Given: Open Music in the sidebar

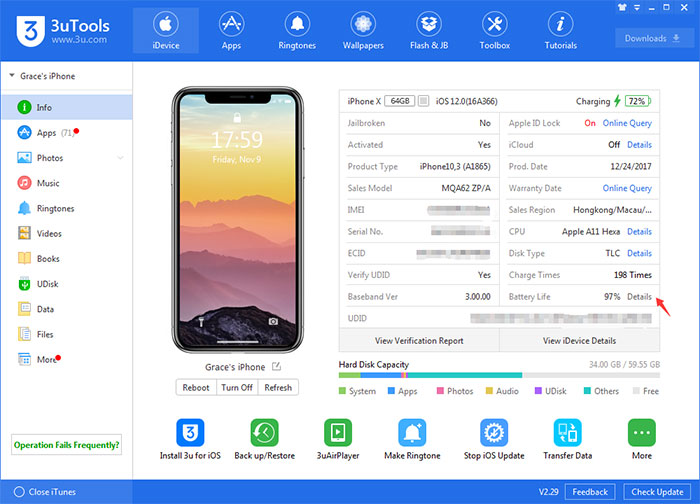Looking at the screenshot, I should [x=67, y=183].
